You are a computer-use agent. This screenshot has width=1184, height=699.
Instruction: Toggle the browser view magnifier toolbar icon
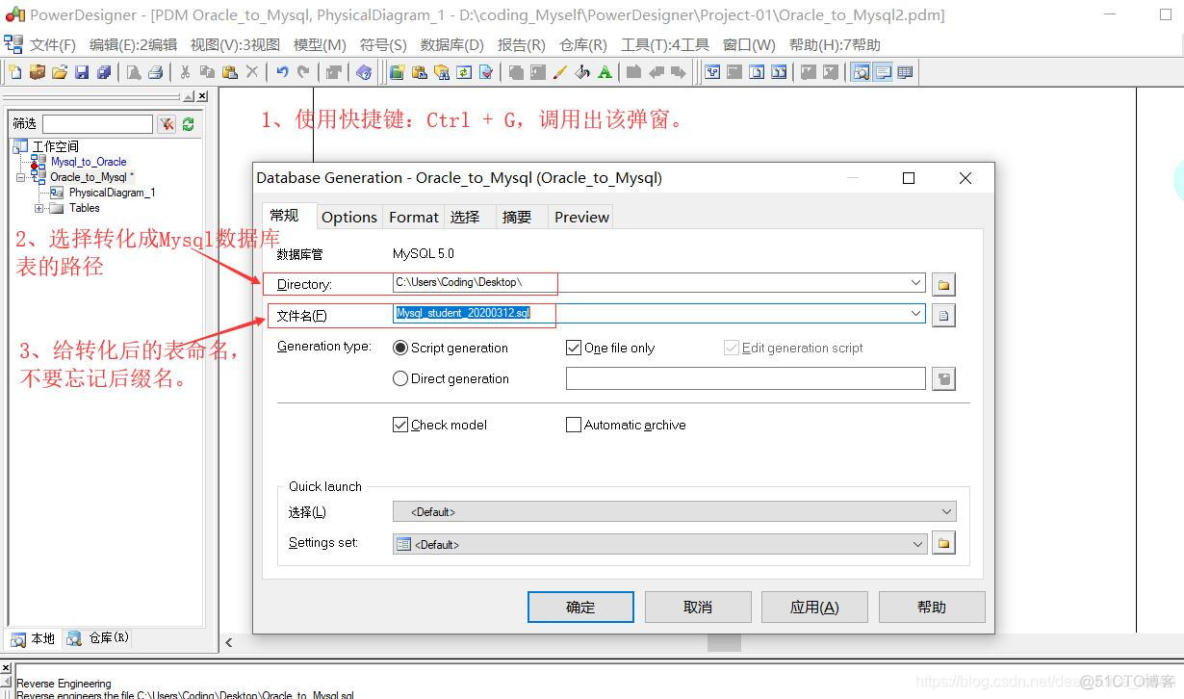pyautogui.click(x=860, y=72)
